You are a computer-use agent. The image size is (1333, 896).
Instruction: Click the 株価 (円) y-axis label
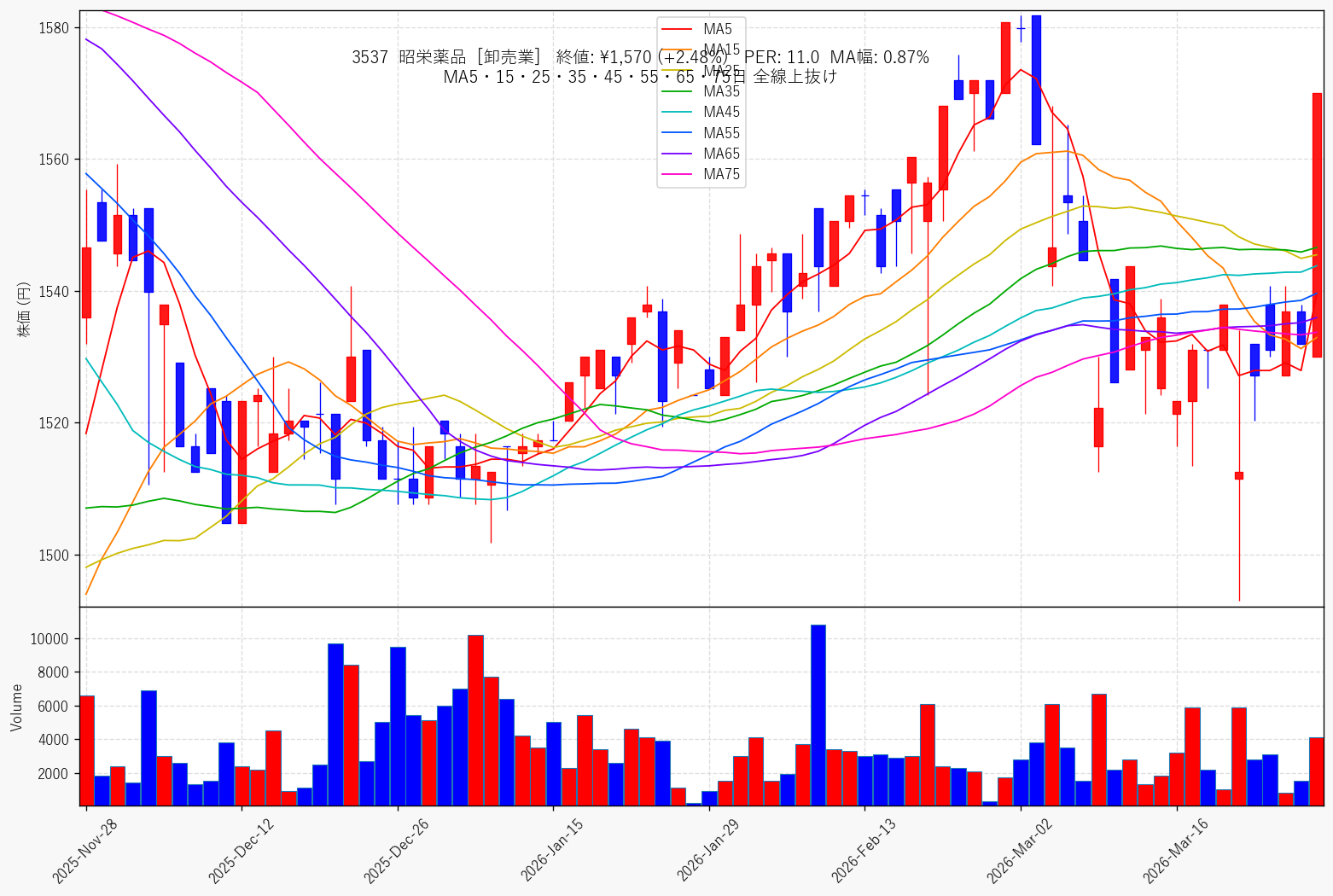pos(24,309)
